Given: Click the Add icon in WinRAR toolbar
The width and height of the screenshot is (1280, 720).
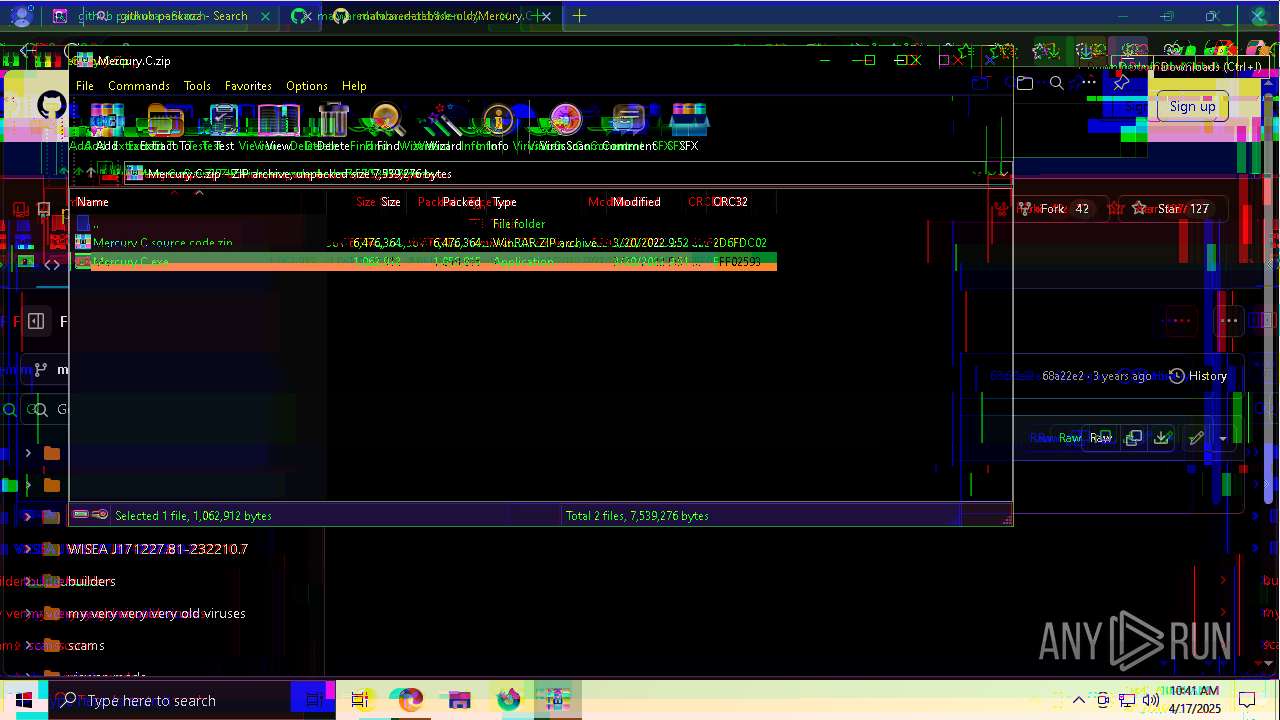Looking at the screenshot, I should [x=107, y=127].
